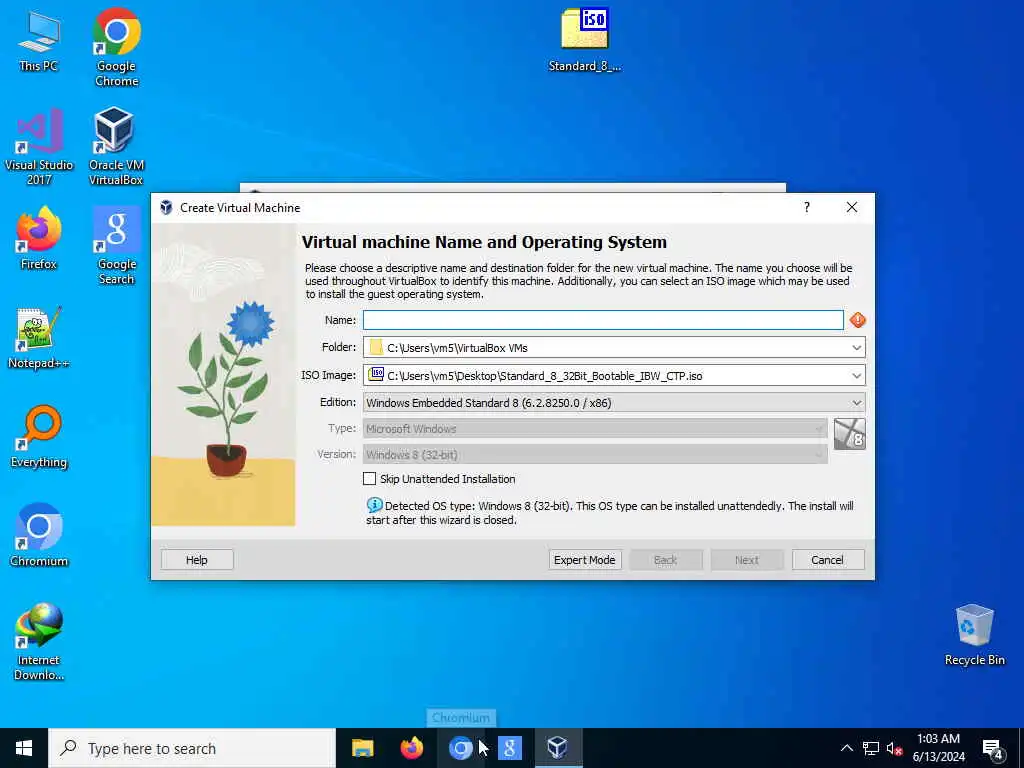Close the Create Virtual Machine dialog
Image resolution: width=1024 pixels, height=768 pixels.
[x=852, y=208]
